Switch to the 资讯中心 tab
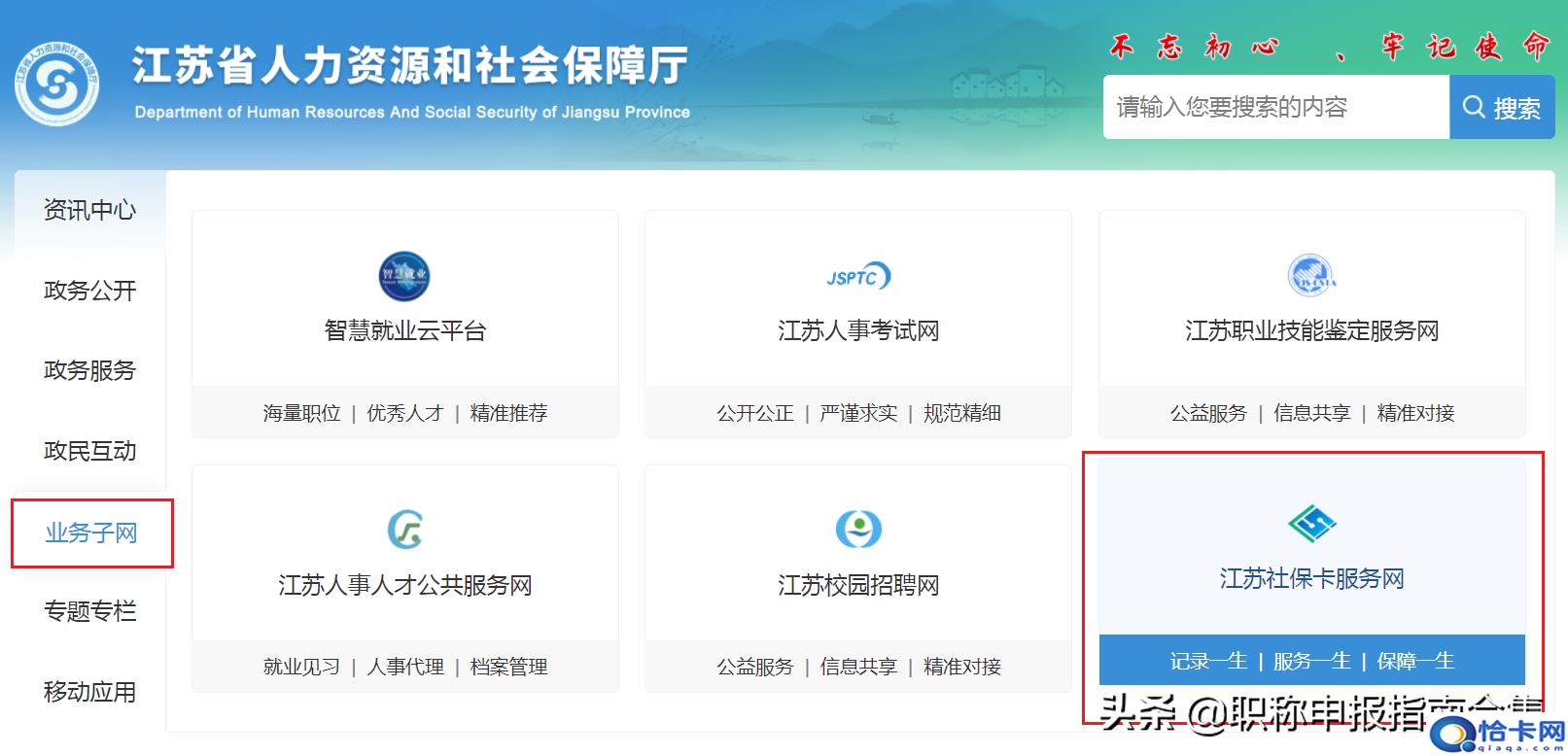1568x756 pixels. click(x=89, y=210)
